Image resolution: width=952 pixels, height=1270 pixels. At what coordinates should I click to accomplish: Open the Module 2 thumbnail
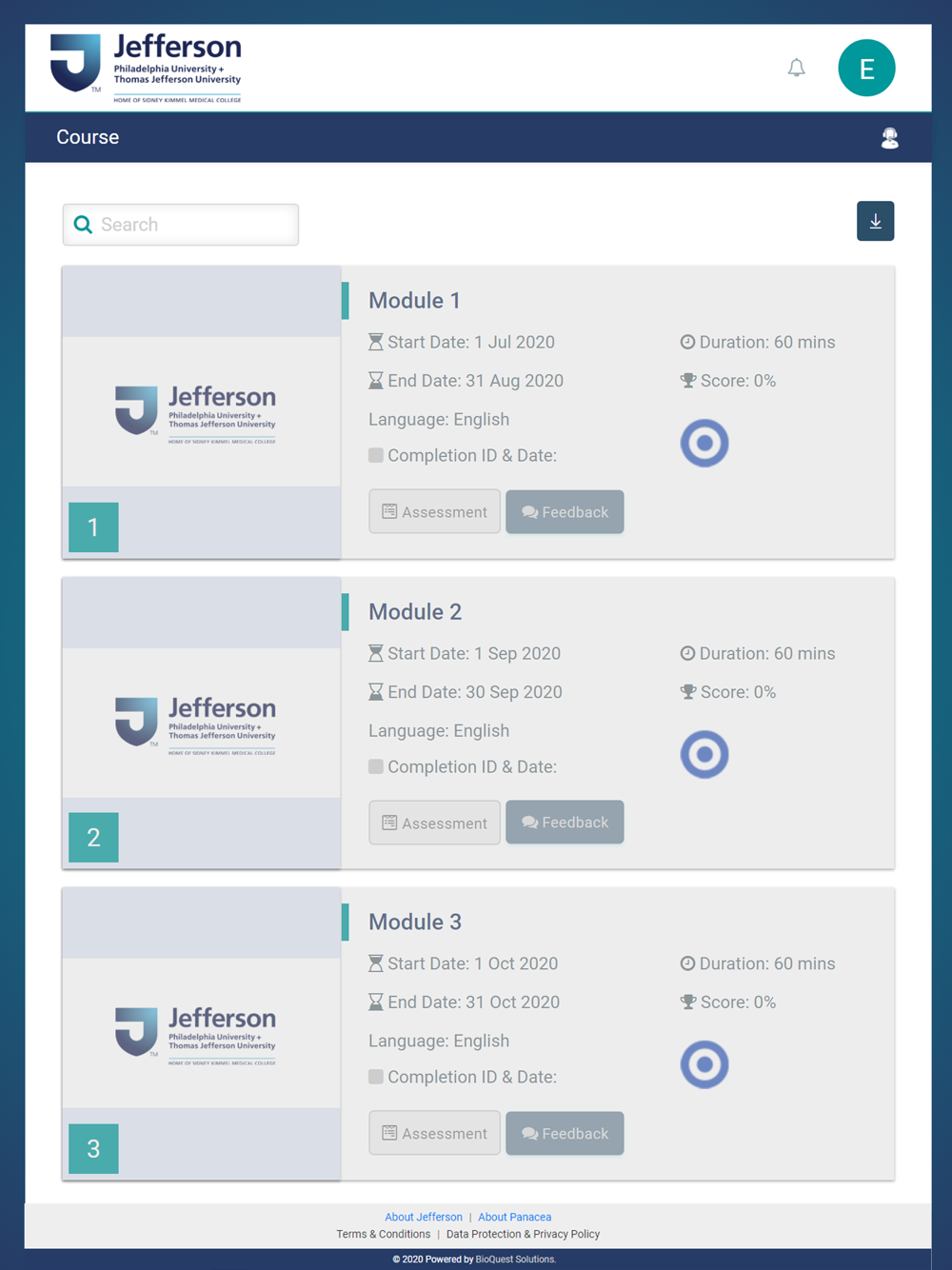point(201,724)
